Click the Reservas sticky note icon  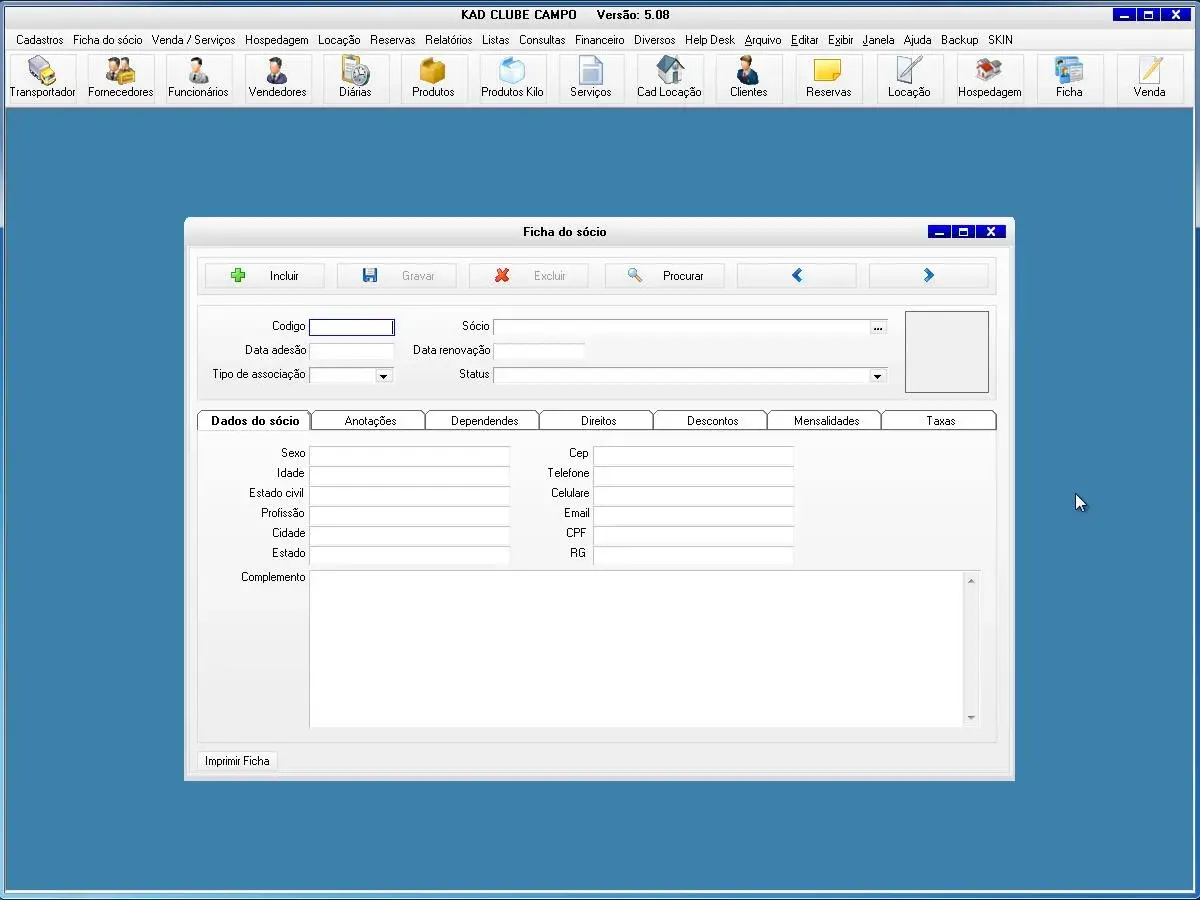tap(828, 78)
